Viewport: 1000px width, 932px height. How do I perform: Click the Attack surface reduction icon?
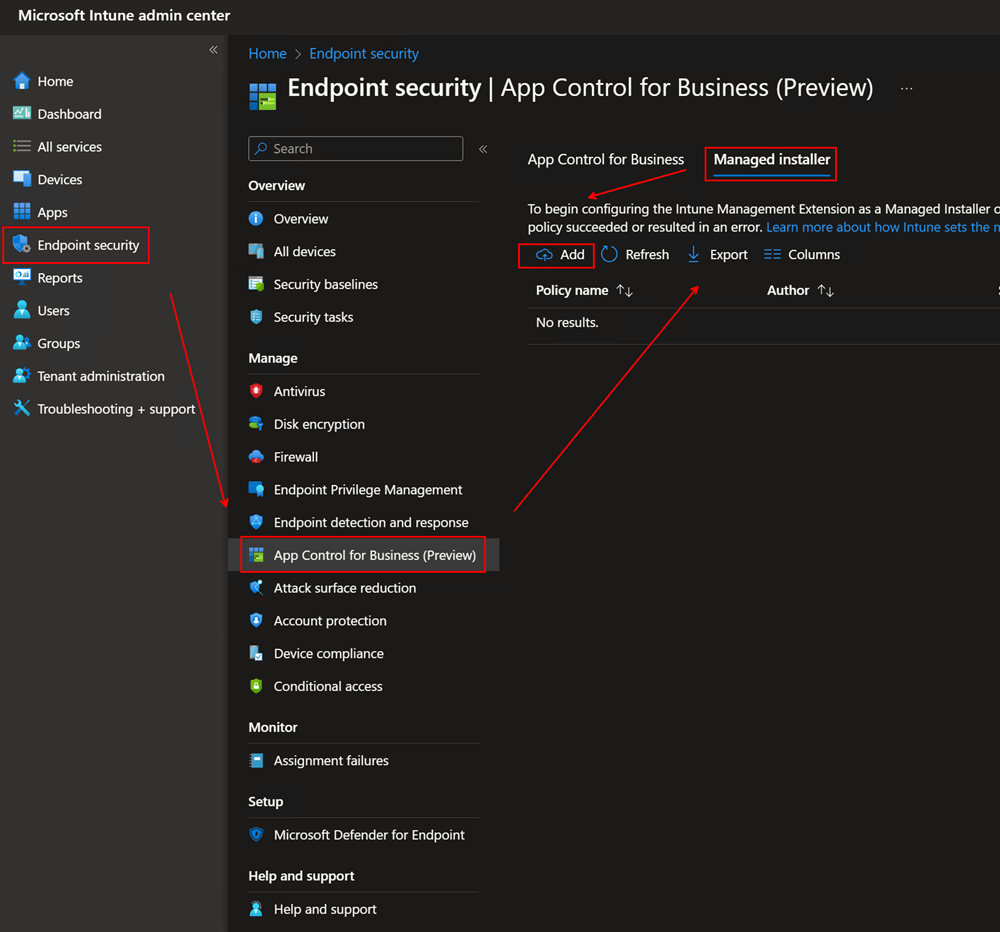(256, 588)
